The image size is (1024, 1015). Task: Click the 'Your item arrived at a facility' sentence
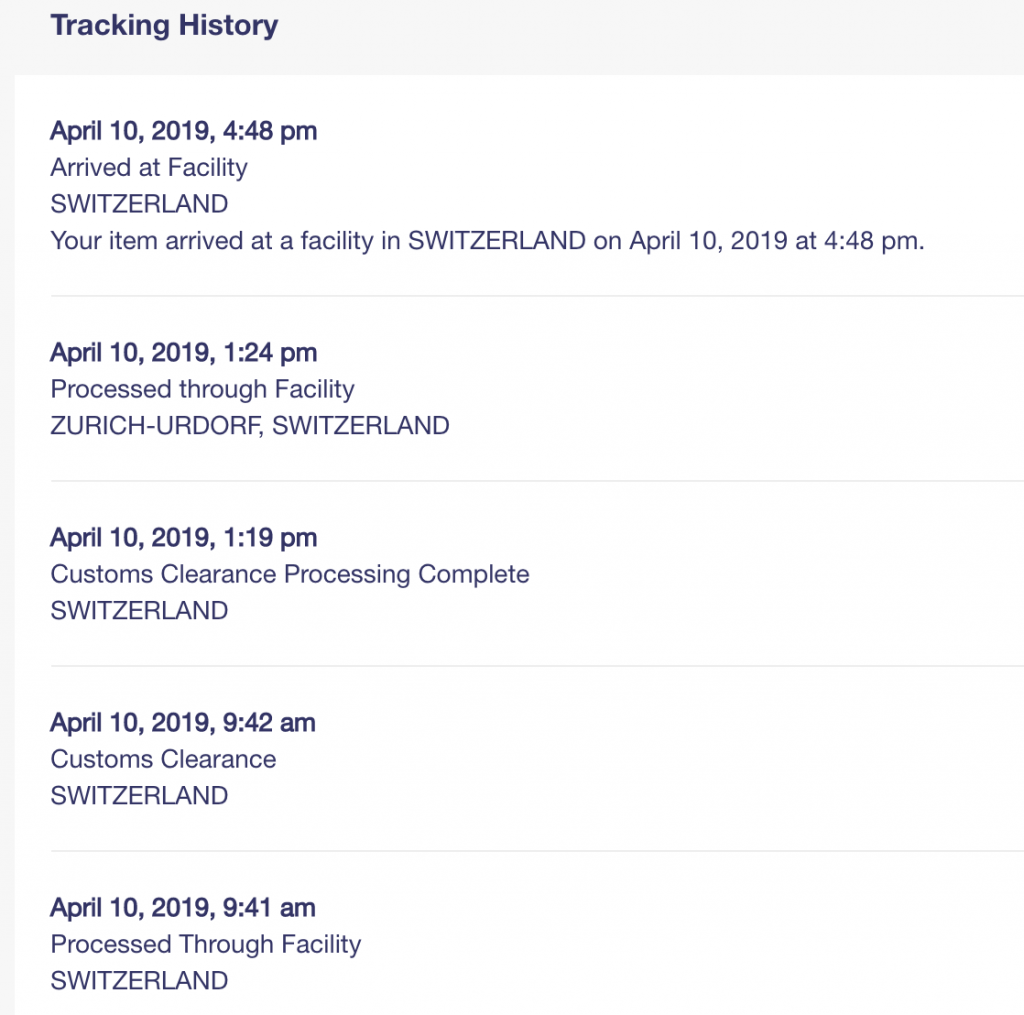point(487,241)
